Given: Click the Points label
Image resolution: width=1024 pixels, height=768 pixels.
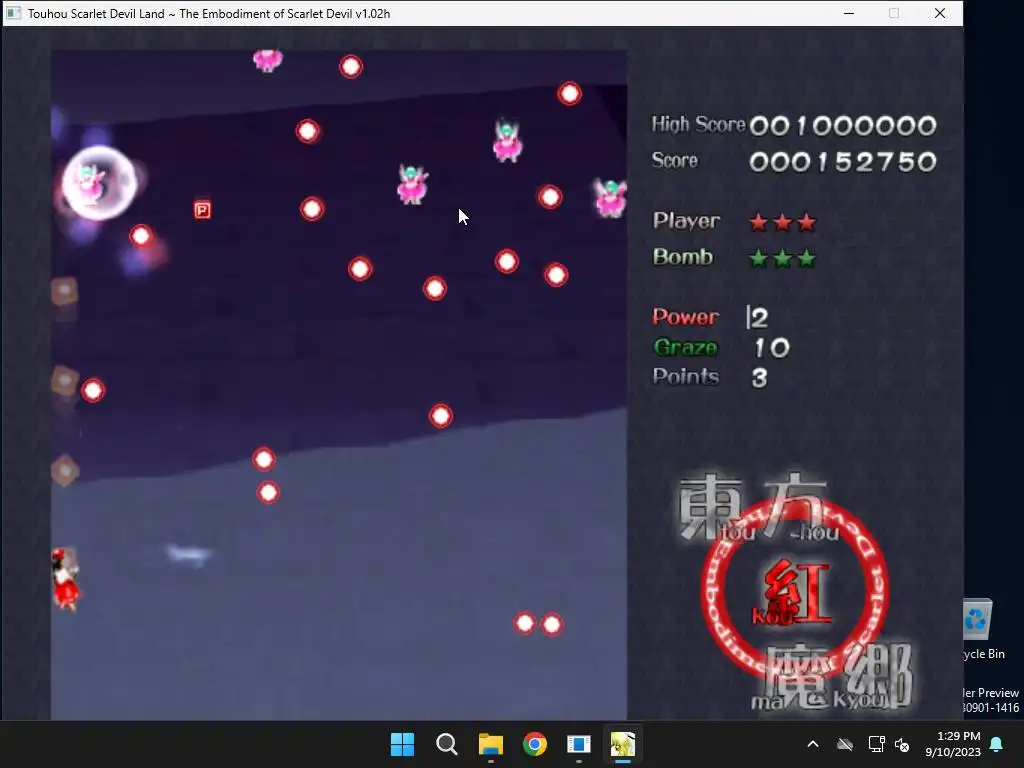Looking at the screenshot, I should (686, 377).
